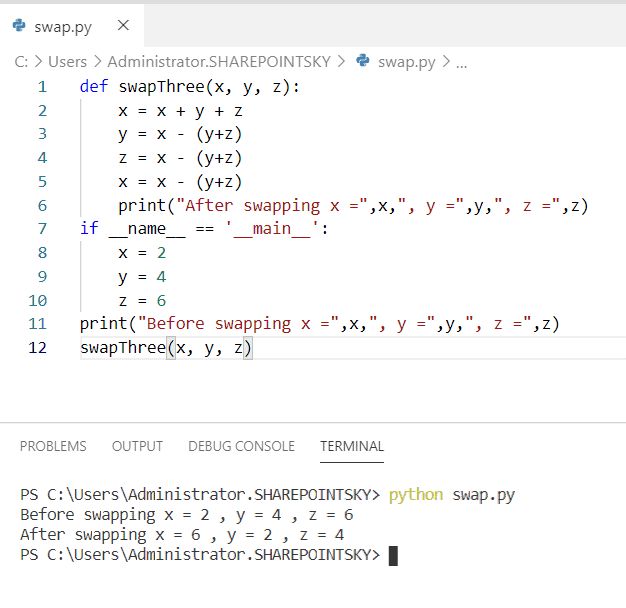Click the "if __name__ == '__main__':" line
This screenshot has width=626, height=608.
click(x=204, y=229)
